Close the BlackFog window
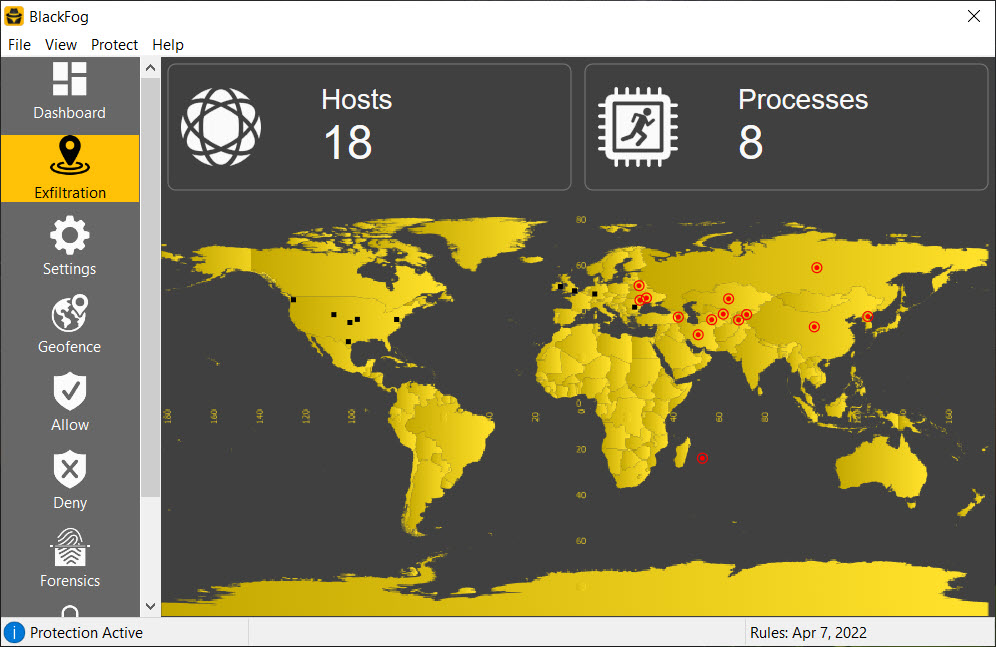This screenshot has width=996, height=647. tap(974, 17)
